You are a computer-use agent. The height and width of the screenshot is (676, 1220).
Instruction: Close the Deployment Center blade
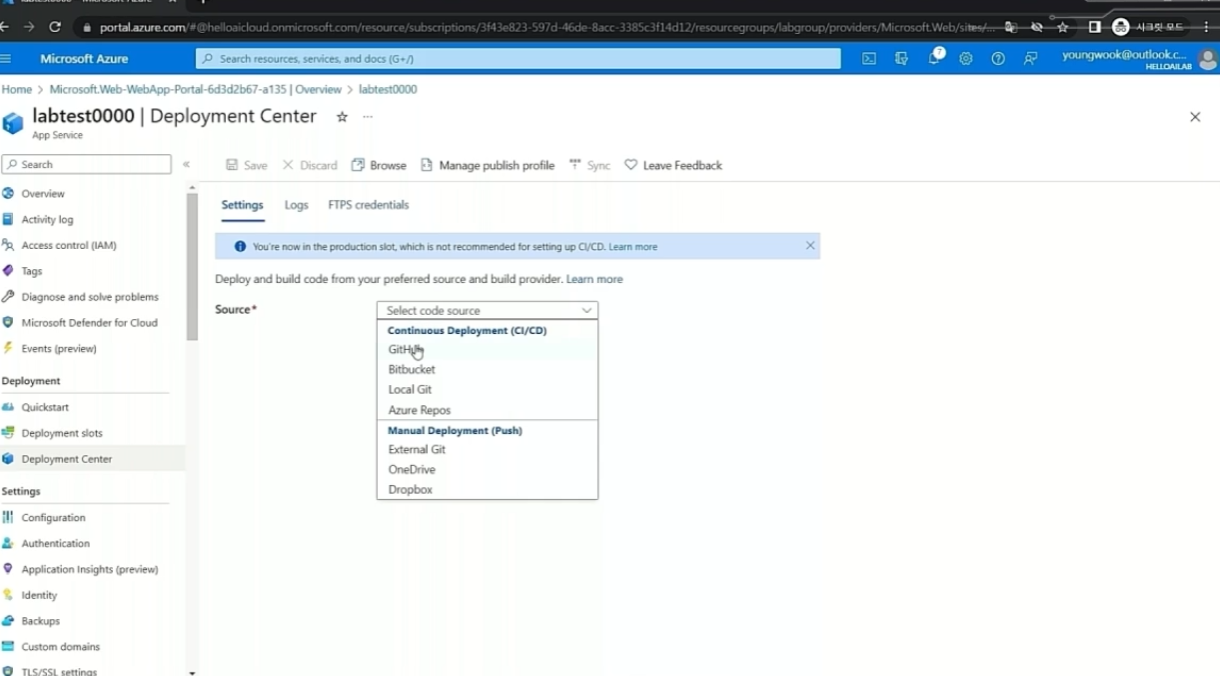tap(1195, 117)
